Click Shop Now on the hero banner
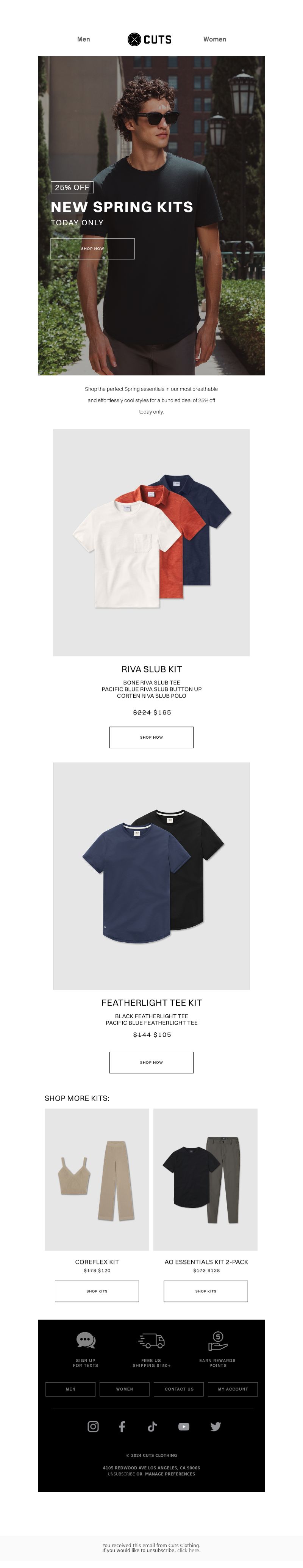Viewport: 303px width, 1568px height. pos(92,249)
